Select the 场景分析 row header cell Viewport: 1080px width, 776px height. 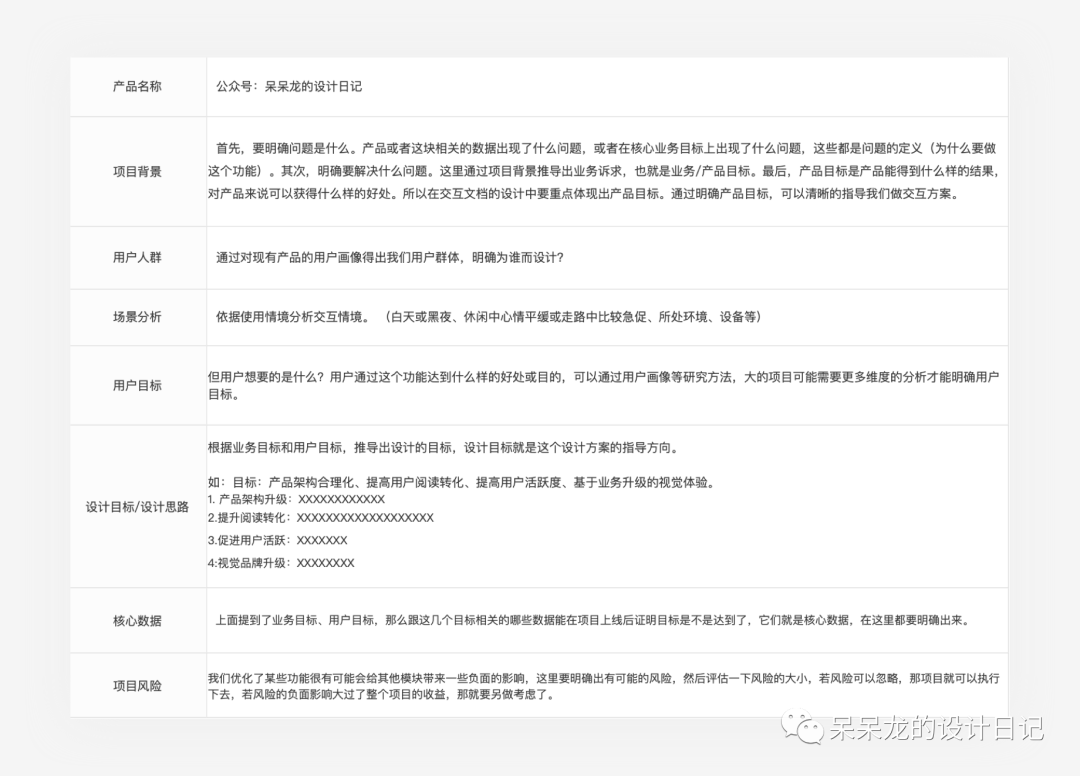137,316
